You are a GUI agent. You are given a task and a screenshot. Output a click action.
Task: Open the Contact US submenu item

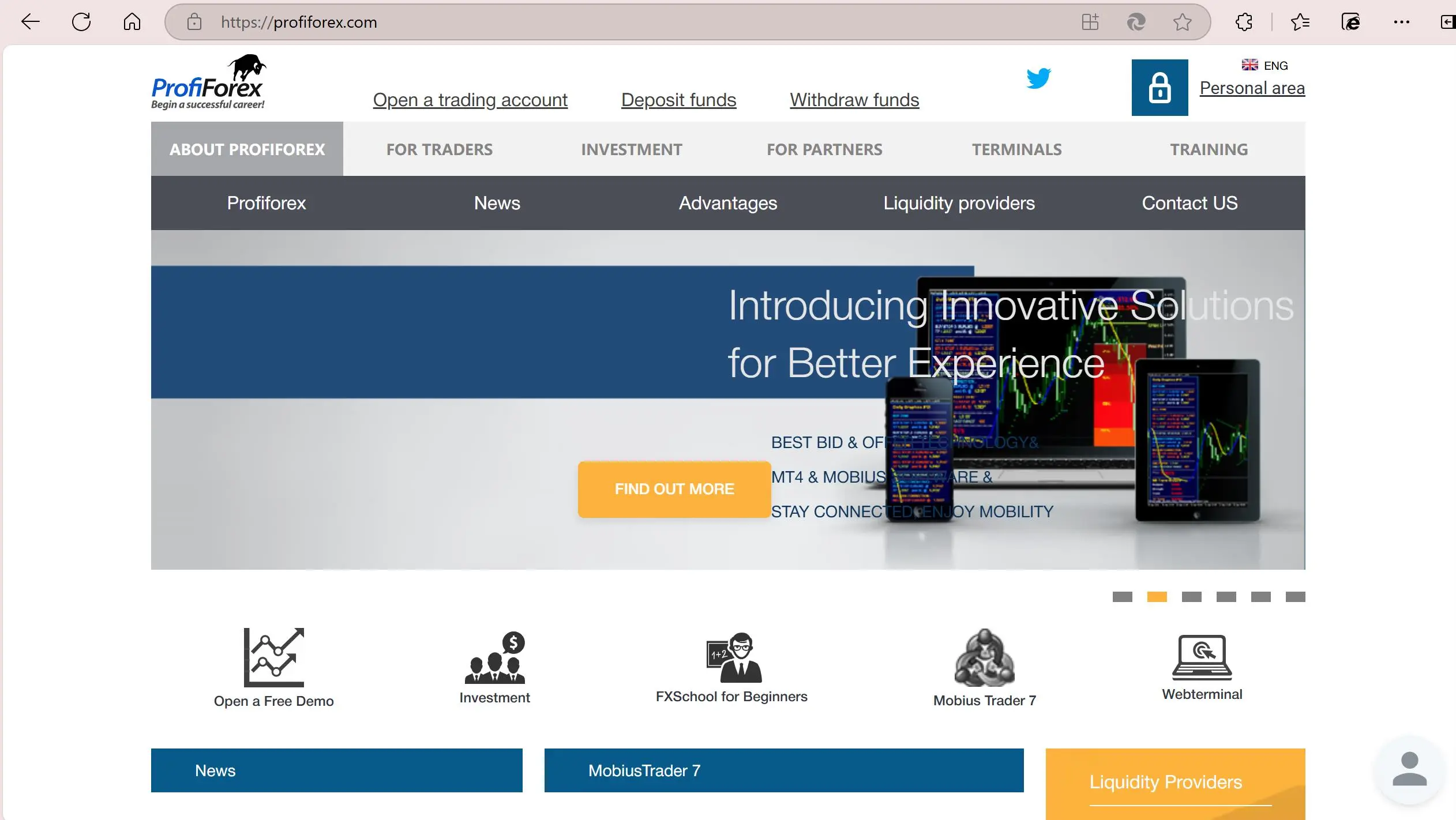pyautogui.click(x=1190, y=203)
